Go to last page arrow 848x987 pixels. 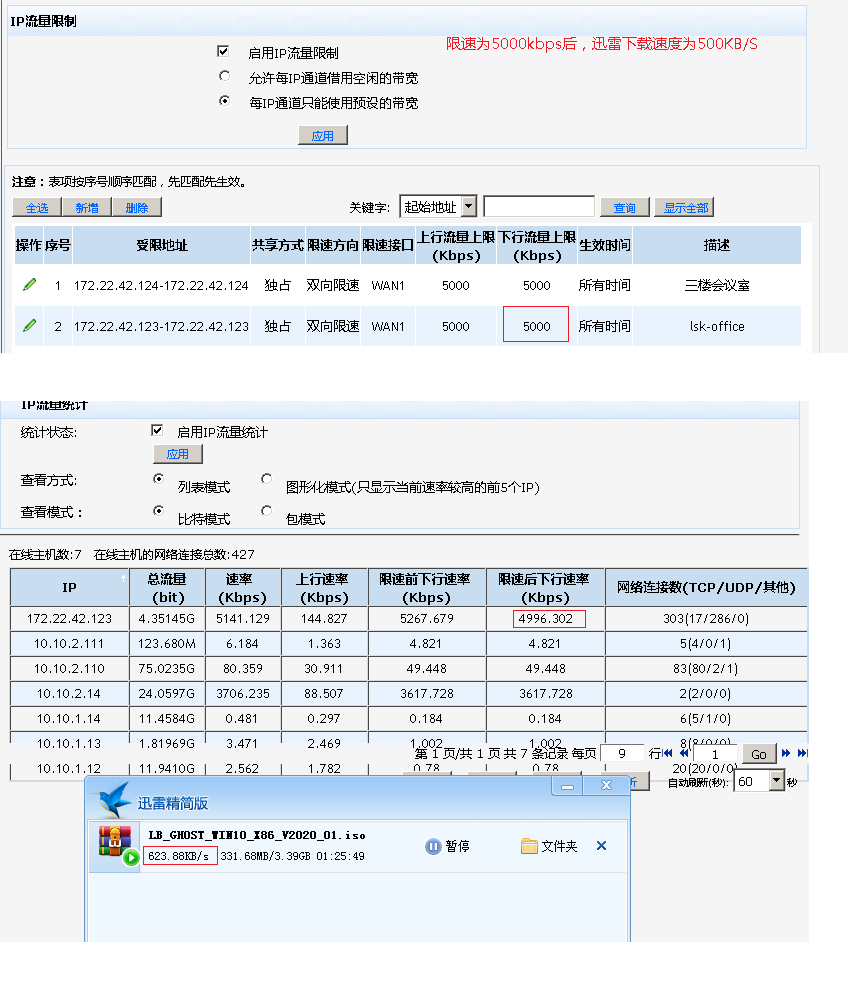(x=801, y=753)
